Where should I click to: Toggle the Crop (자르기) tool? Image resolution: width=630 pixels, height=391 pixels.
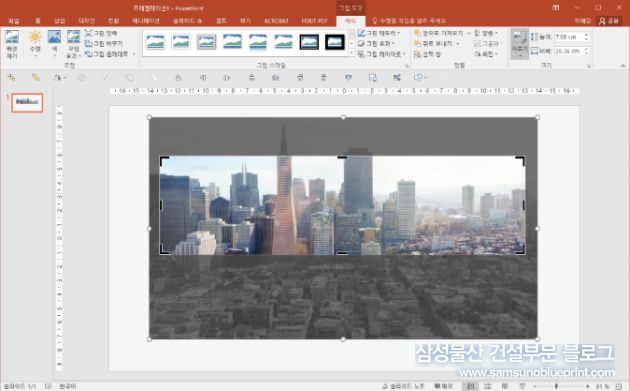[520, 43]
